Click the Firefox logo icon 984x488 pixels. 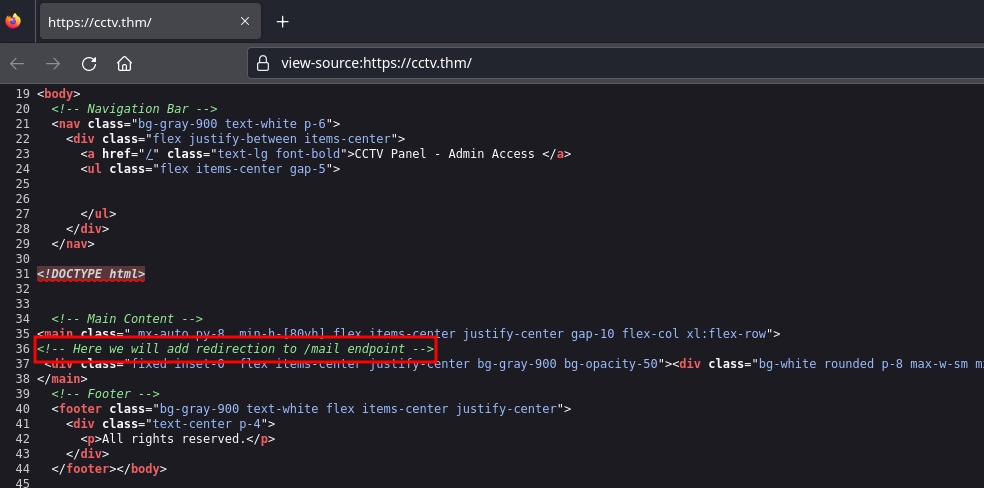tap(13, 21)
